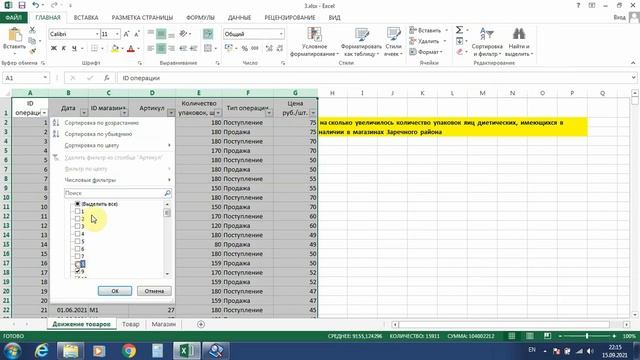Apply underline with the Ч button

(x=74, y=49)
